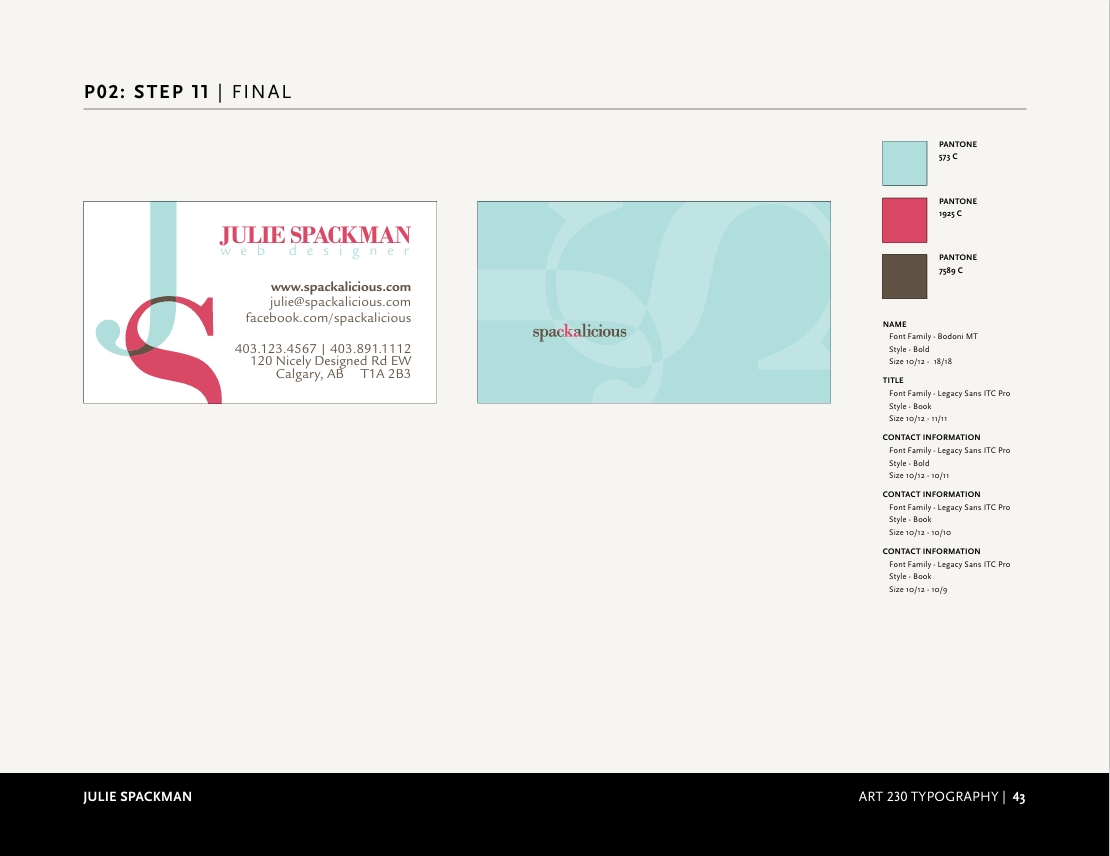
Task: Click 'Size 10/12 - 10/10' line
Action: pyautogui.click(x=920, y=532)
